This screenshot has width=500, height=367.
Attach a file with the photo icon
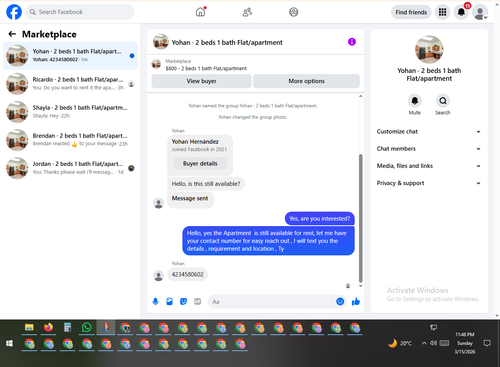click(x=169, y=302)
